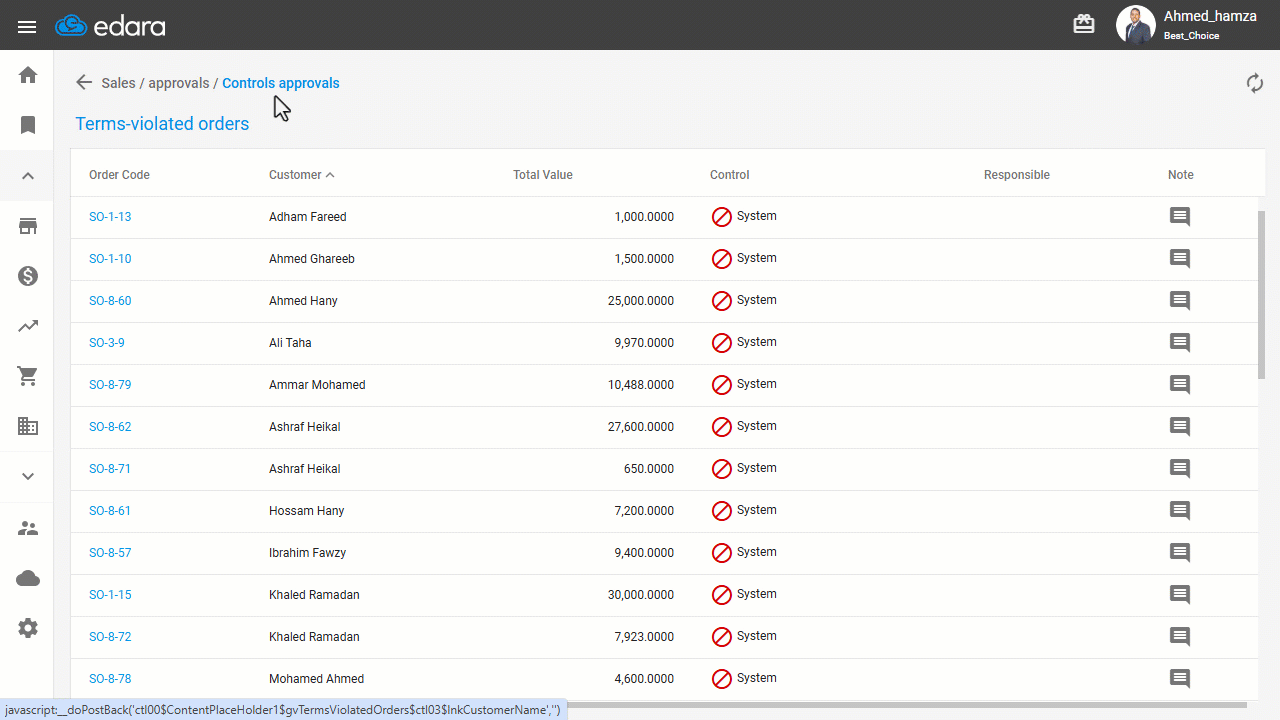Open order SO-1-13
The height and width of the screenshot is (720, 1280).
[x=110, y=217]
